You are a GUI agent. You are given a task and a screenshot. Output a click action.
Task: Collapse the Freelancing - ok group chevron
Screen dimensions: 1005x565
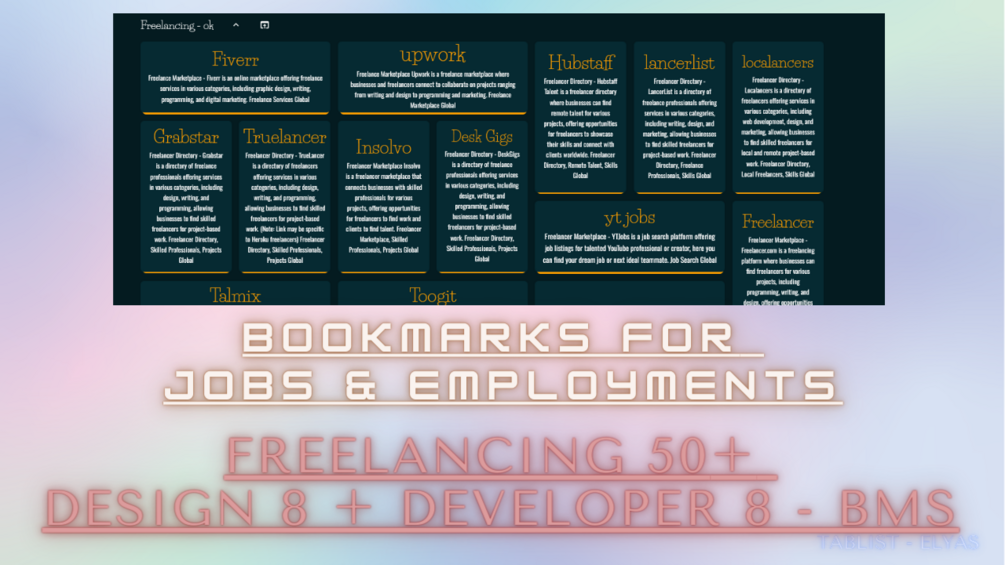click(x=236, y=25)
